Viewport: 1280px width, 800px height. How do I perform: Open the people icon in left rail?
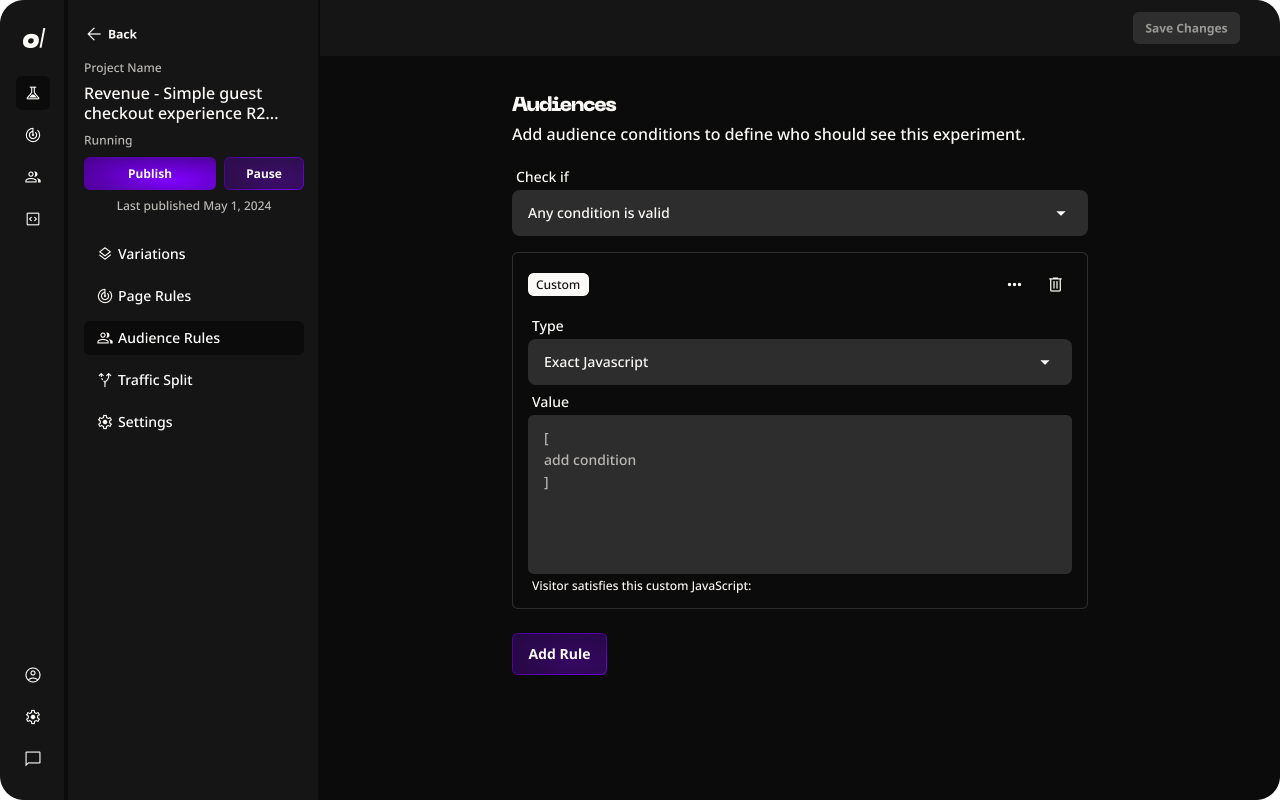[x=33, y=177]
